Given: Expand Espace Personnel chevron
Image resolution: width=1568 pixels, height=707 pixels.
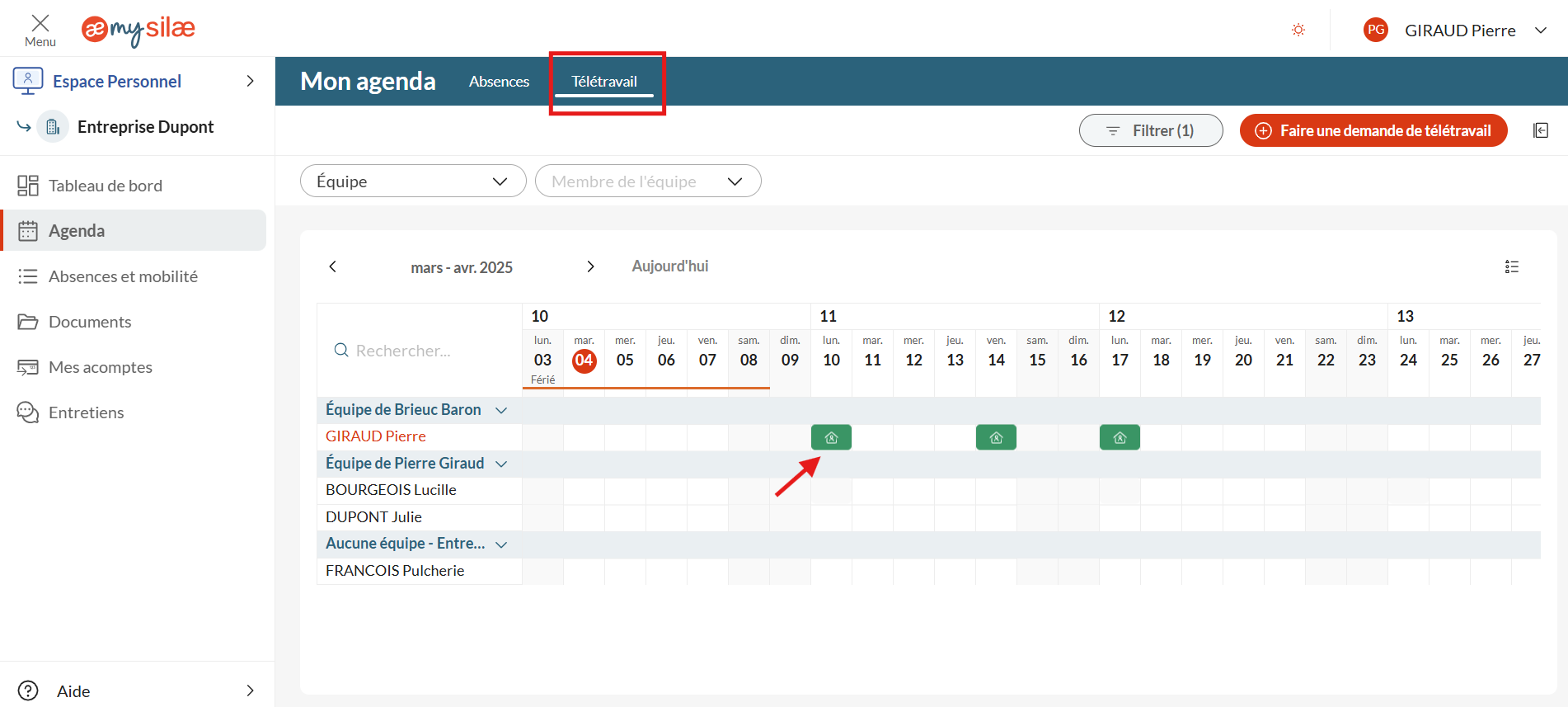Looking at the screenshot, I should [251, 81].
